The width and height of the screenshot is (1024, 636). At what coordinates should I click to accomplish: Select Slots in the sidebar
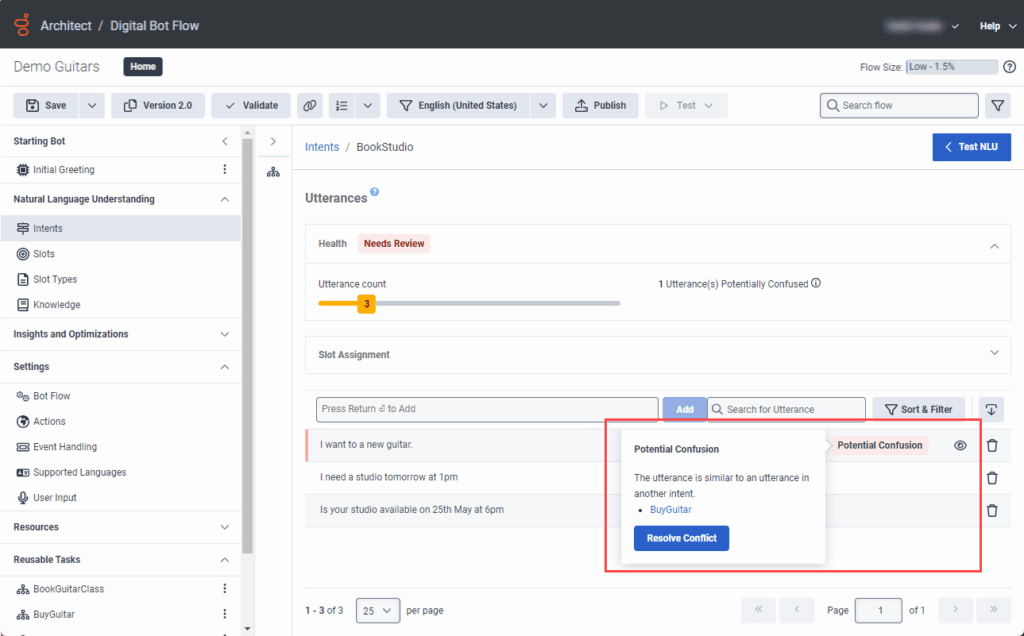(44, 254)
